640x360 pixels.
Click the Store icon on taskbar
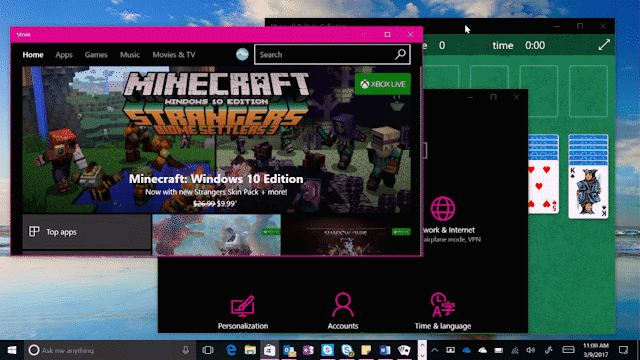tap(269, 350)
